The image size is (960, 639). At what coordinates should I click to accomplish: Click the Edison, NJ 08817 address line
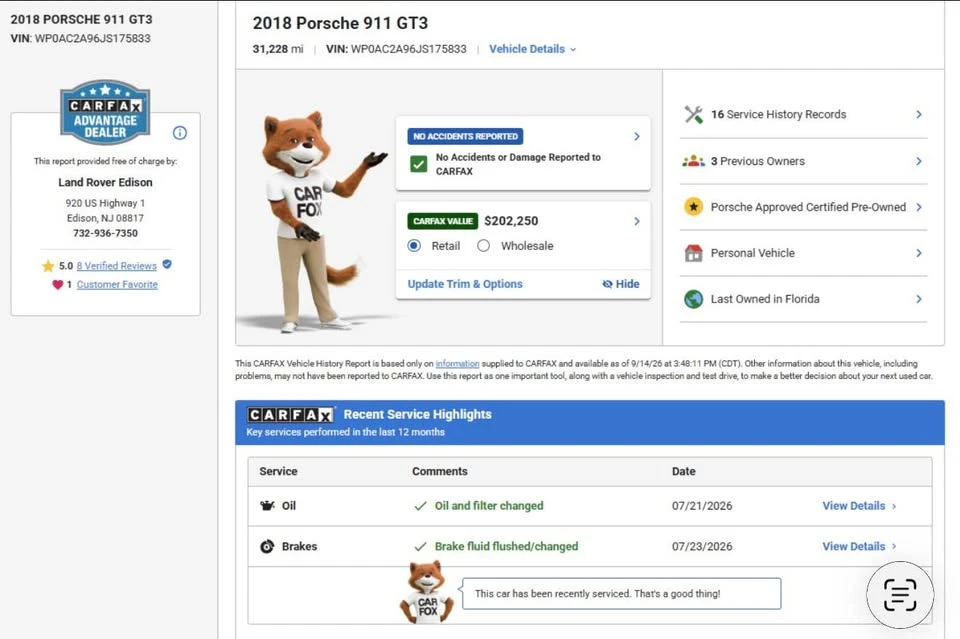(105, 218)
